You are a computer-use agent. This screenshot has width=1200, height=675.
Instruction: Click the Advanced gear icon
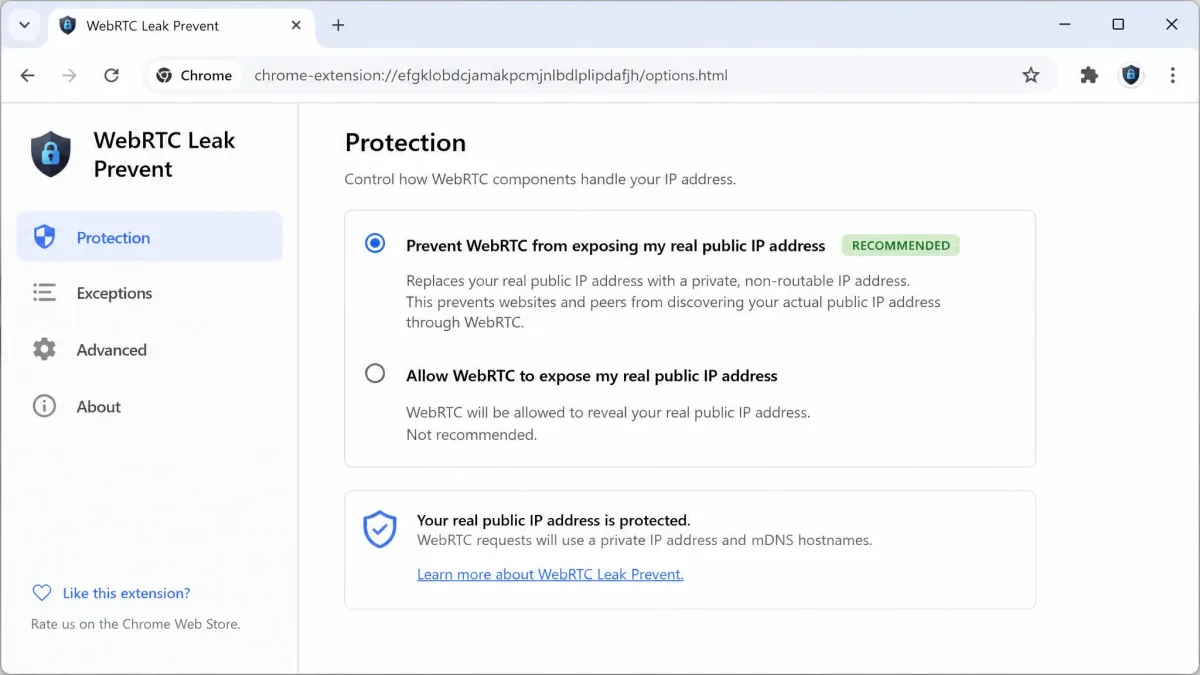[44, 349]
